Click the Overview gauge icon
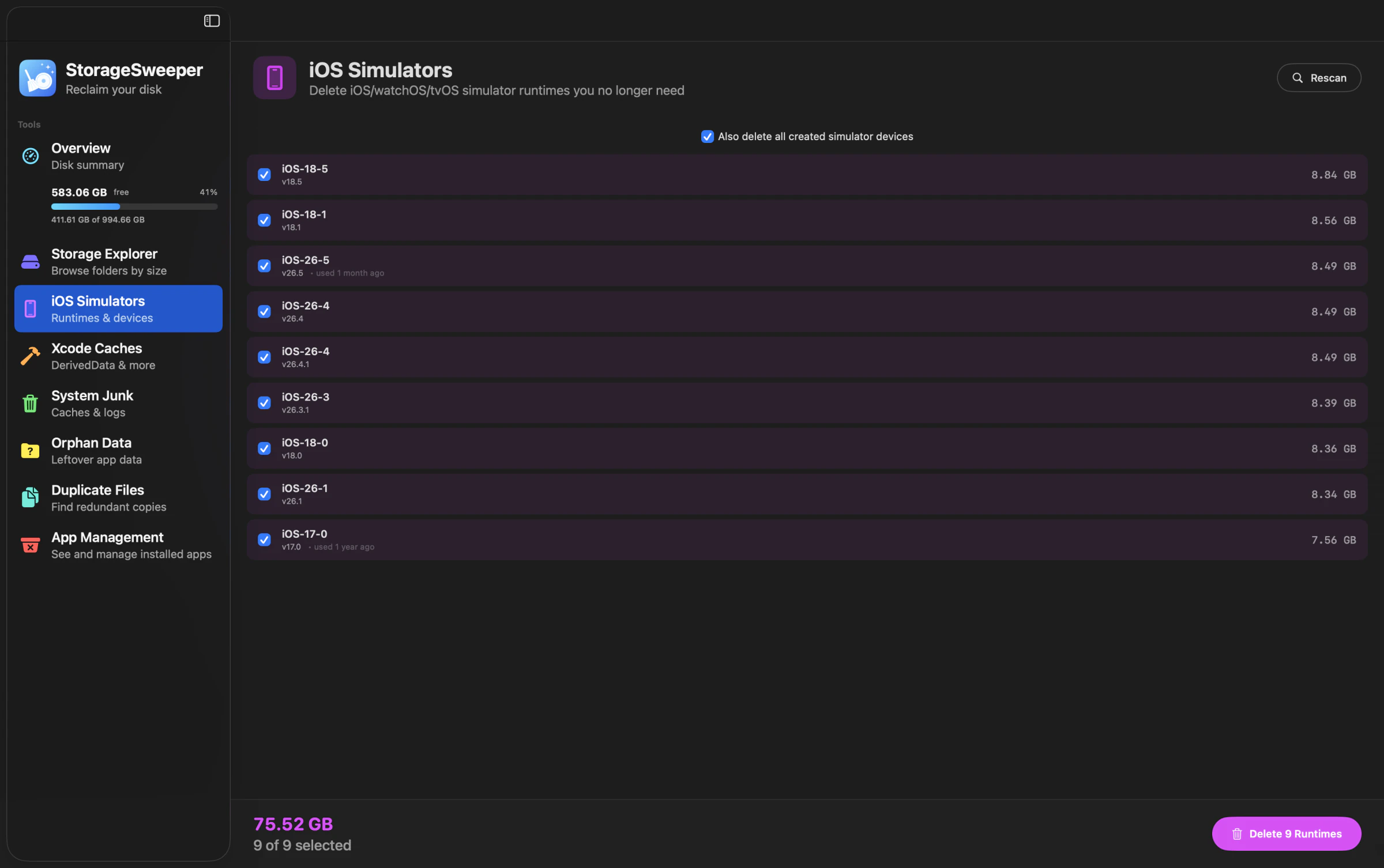Viewport: 1384px width, 868px height. tap(31, 156)
